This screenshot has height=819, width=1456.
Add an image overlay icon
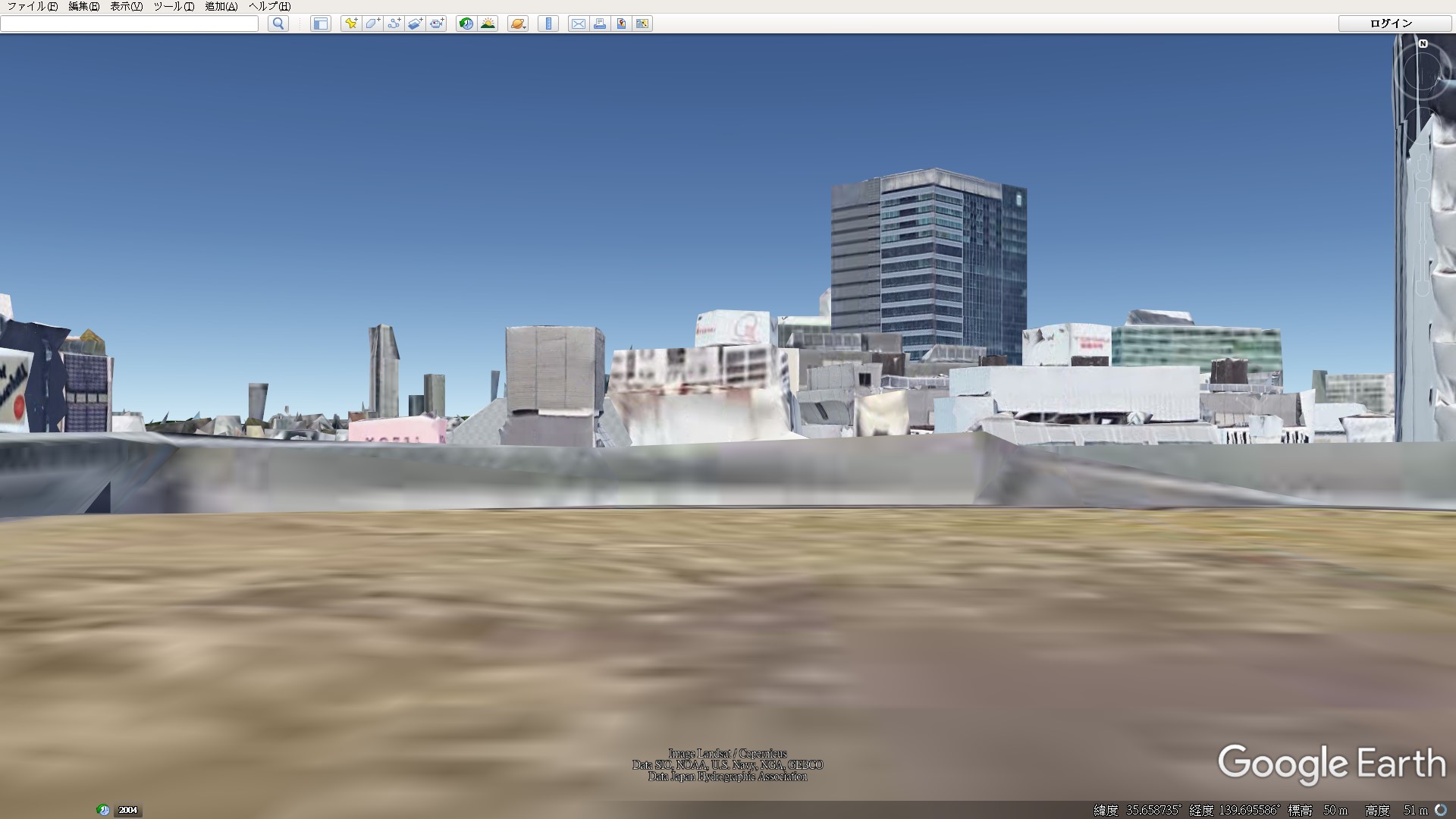(415, 24)
